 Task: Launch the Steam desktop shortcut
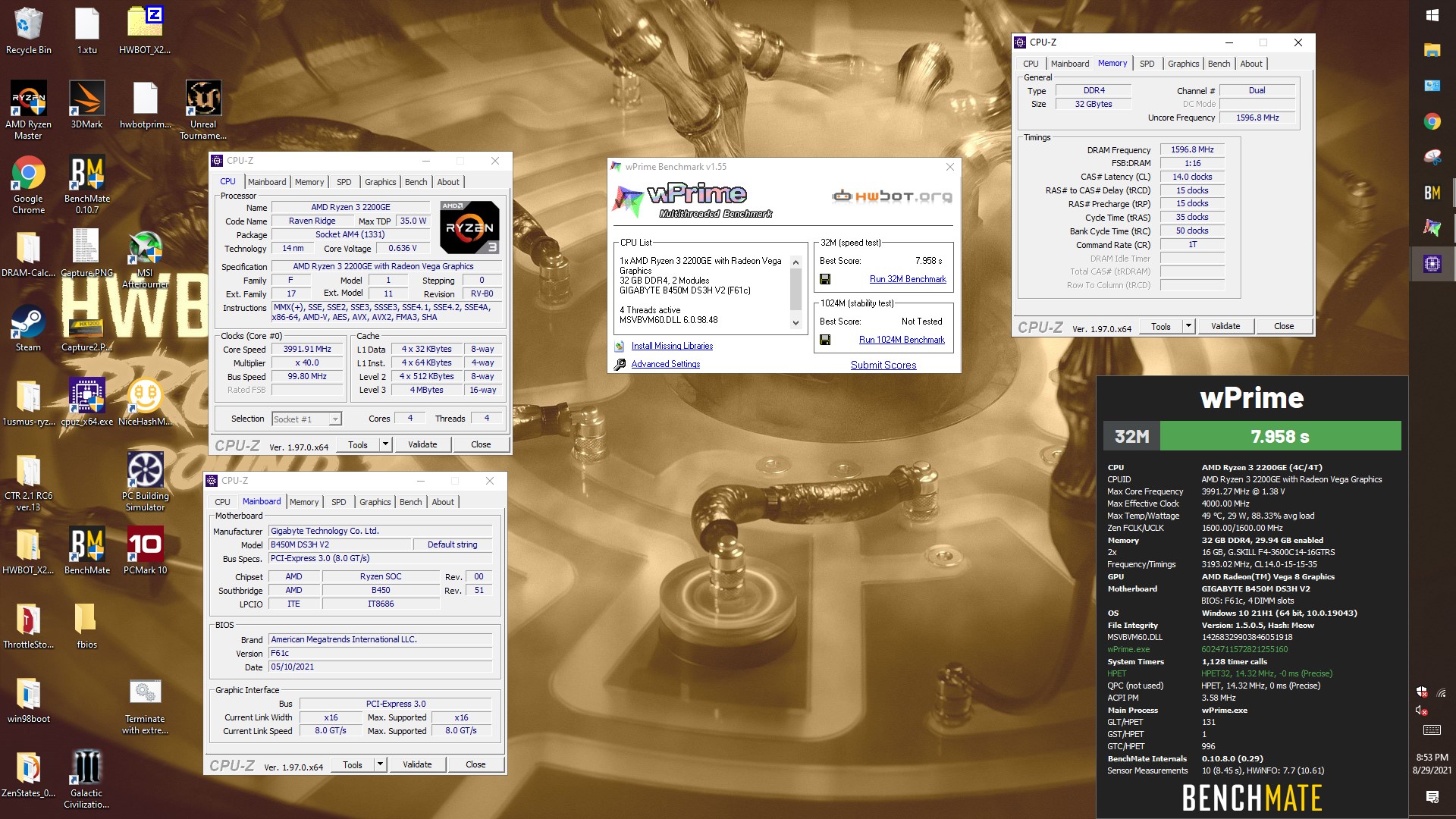pyautogui.click(x=28, y=328)
